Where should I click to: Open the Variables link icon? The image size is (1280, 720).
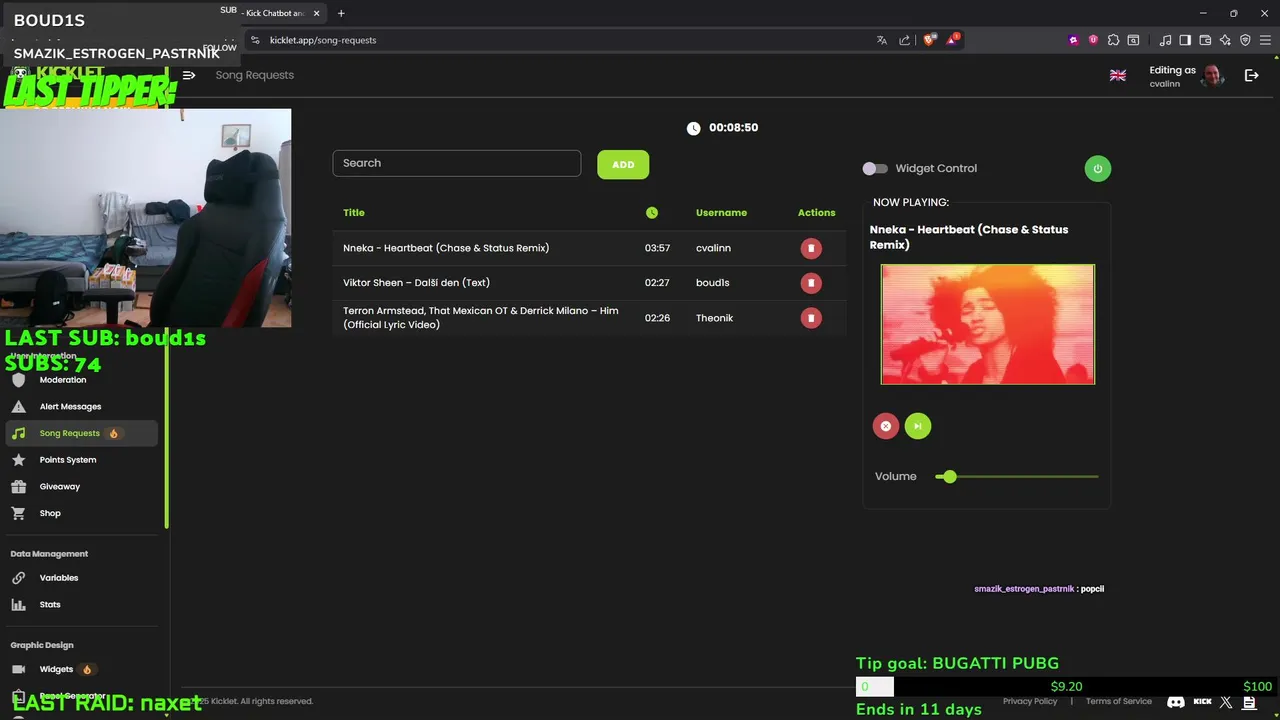tap(18, 578)
